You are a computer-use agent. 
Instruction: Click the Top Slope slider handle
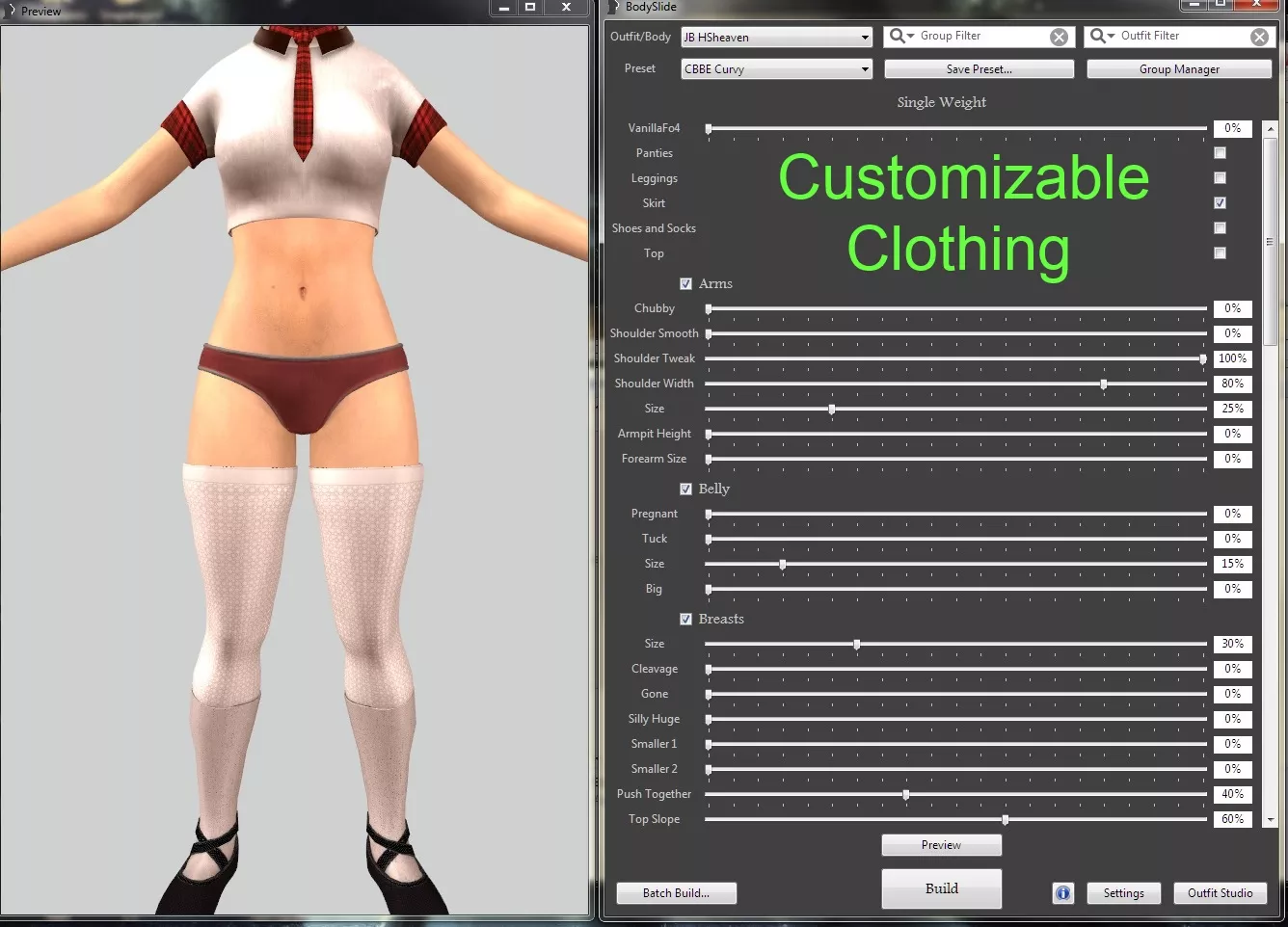pos(1005,819)
